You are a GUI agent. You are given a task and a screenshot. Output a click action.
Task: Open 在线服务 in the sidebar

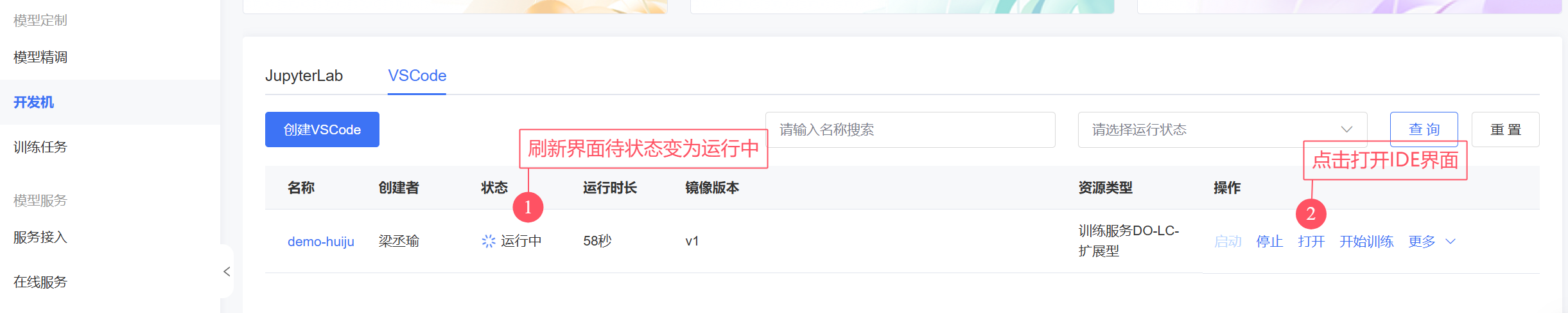[40, 282]
